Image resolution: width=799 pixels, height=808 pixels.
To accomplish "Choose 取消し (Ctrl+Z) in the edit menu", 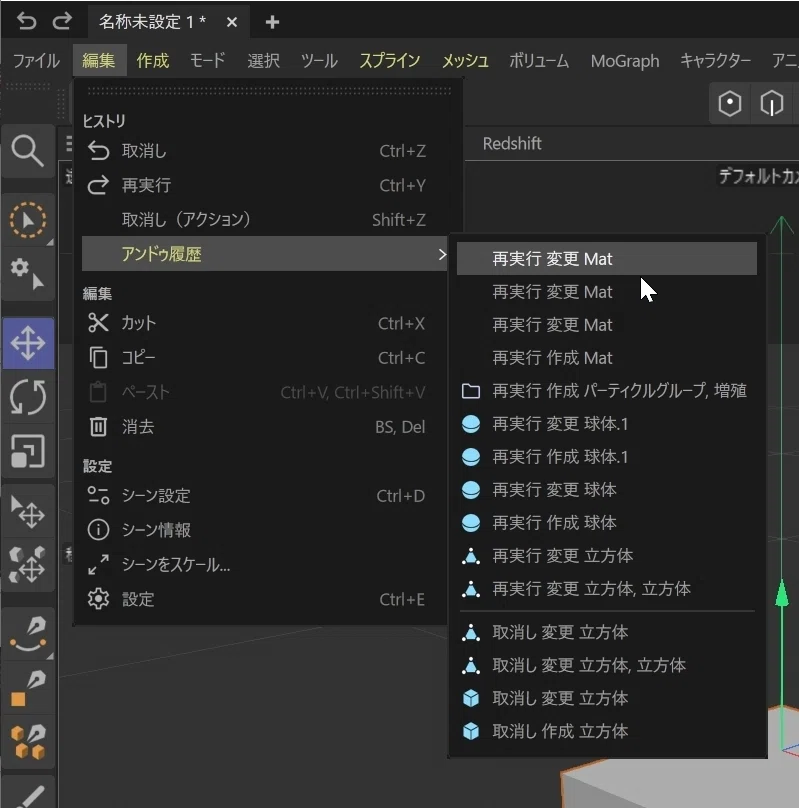I will click(264, 151).
